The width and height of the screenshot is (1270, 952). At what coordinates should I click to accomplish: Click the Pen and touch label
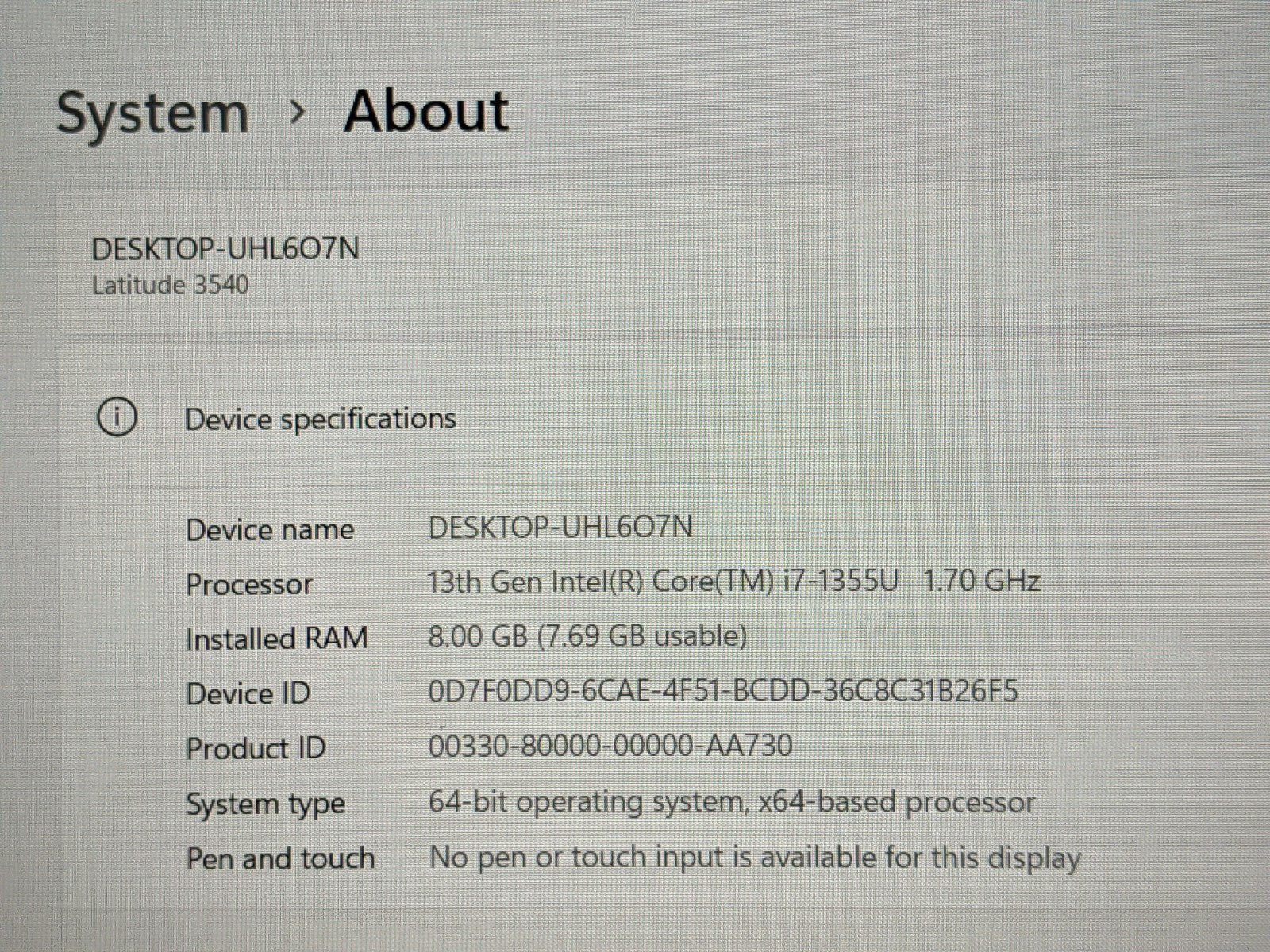pyautogui.click(x=280, y=858)
